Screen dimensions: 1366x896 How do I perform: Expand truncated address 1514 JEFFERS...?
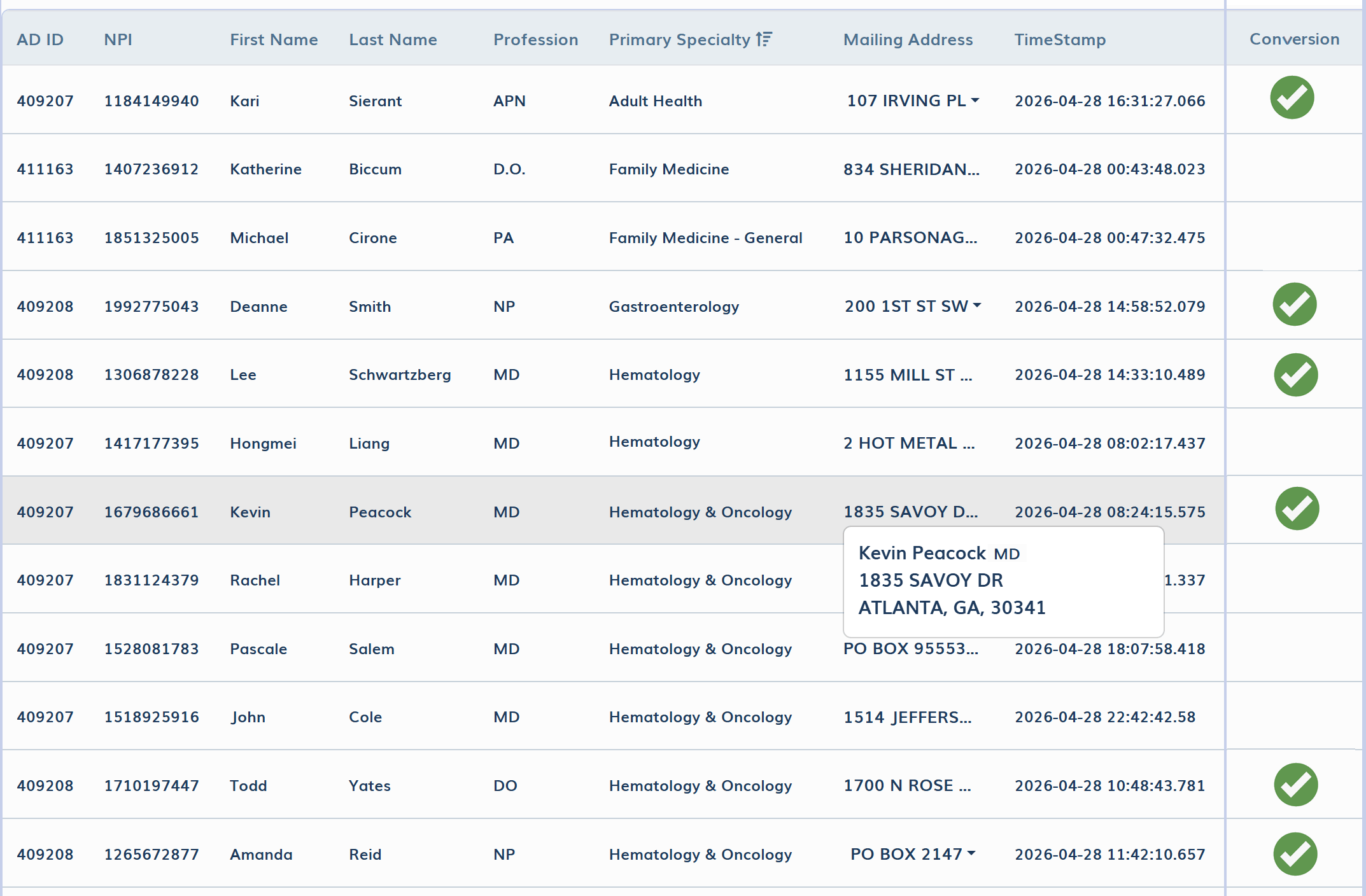(908, 717)
